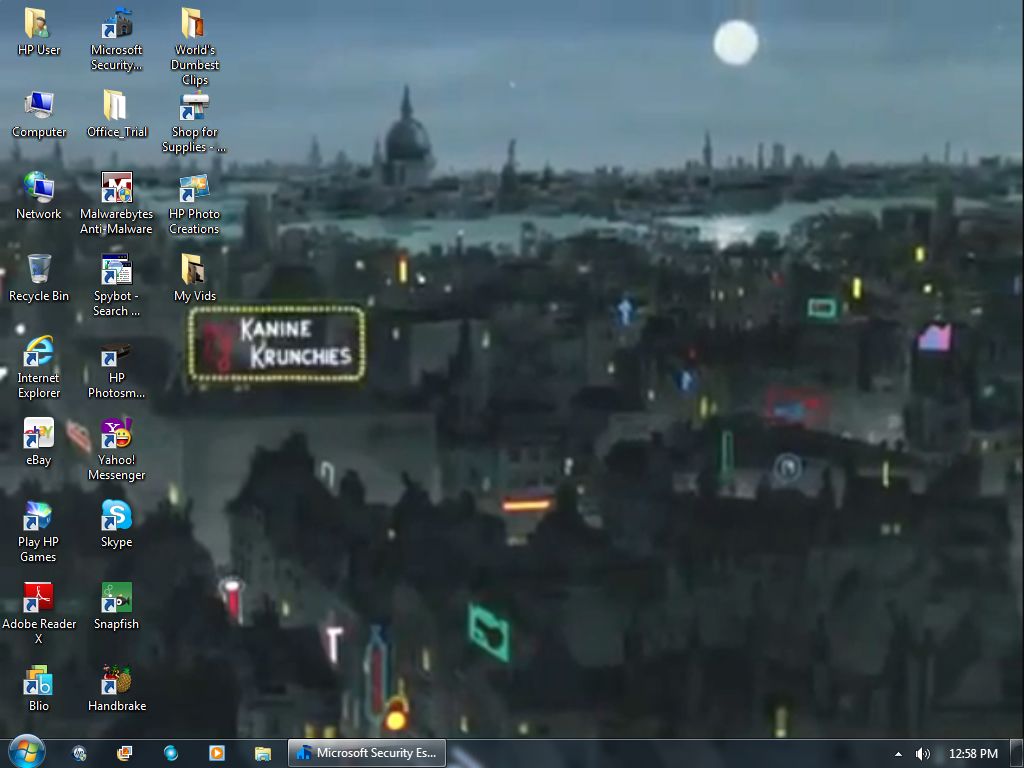Select the eBay desktop shortcut
Image resolution: width=1024 pixels, height=768 pixels.
[39, 441]
